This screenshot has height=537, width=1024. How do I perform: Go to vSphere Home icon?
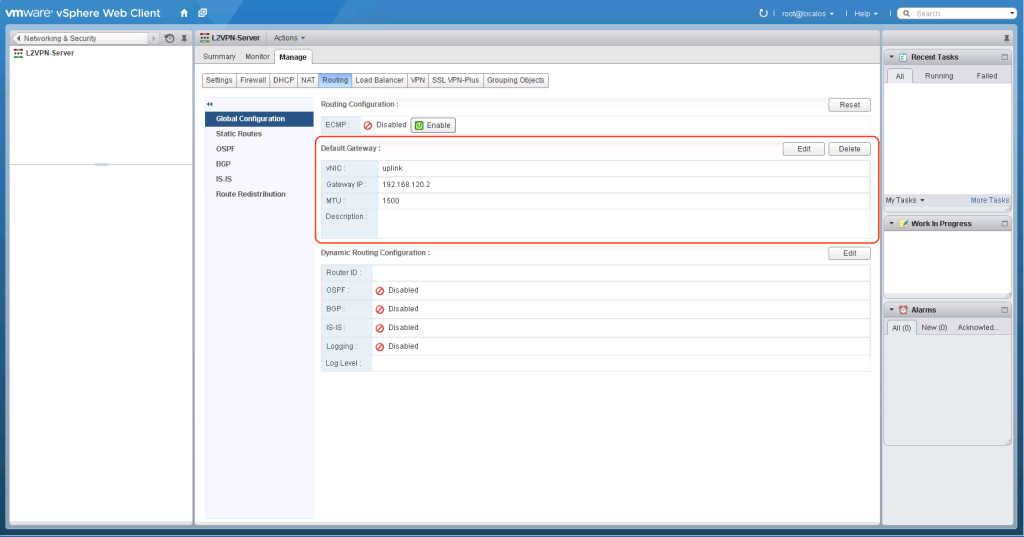pos(184,13)
